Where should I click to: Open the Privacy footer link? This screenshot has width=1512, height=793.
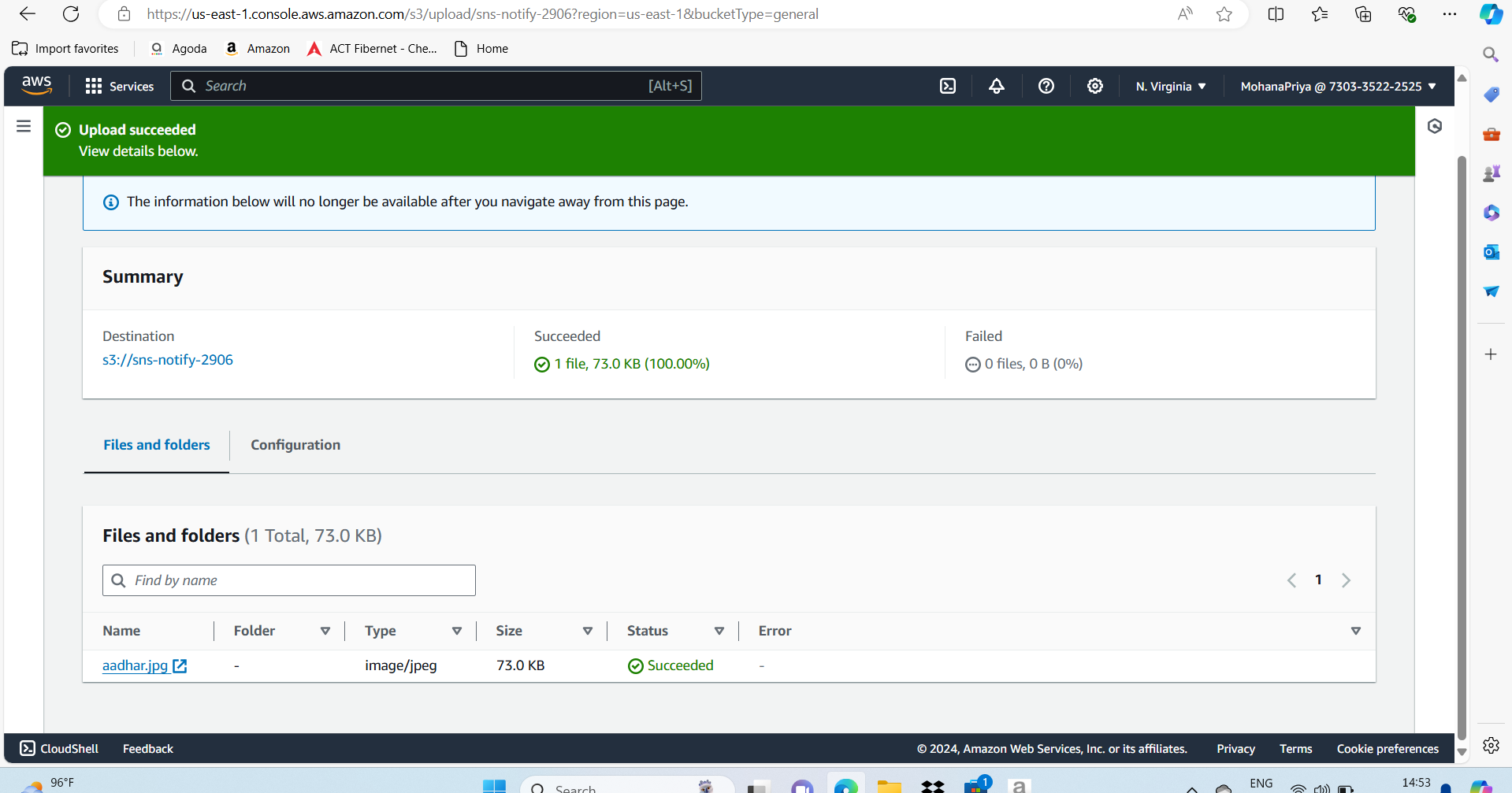(x=1235, y=749)
